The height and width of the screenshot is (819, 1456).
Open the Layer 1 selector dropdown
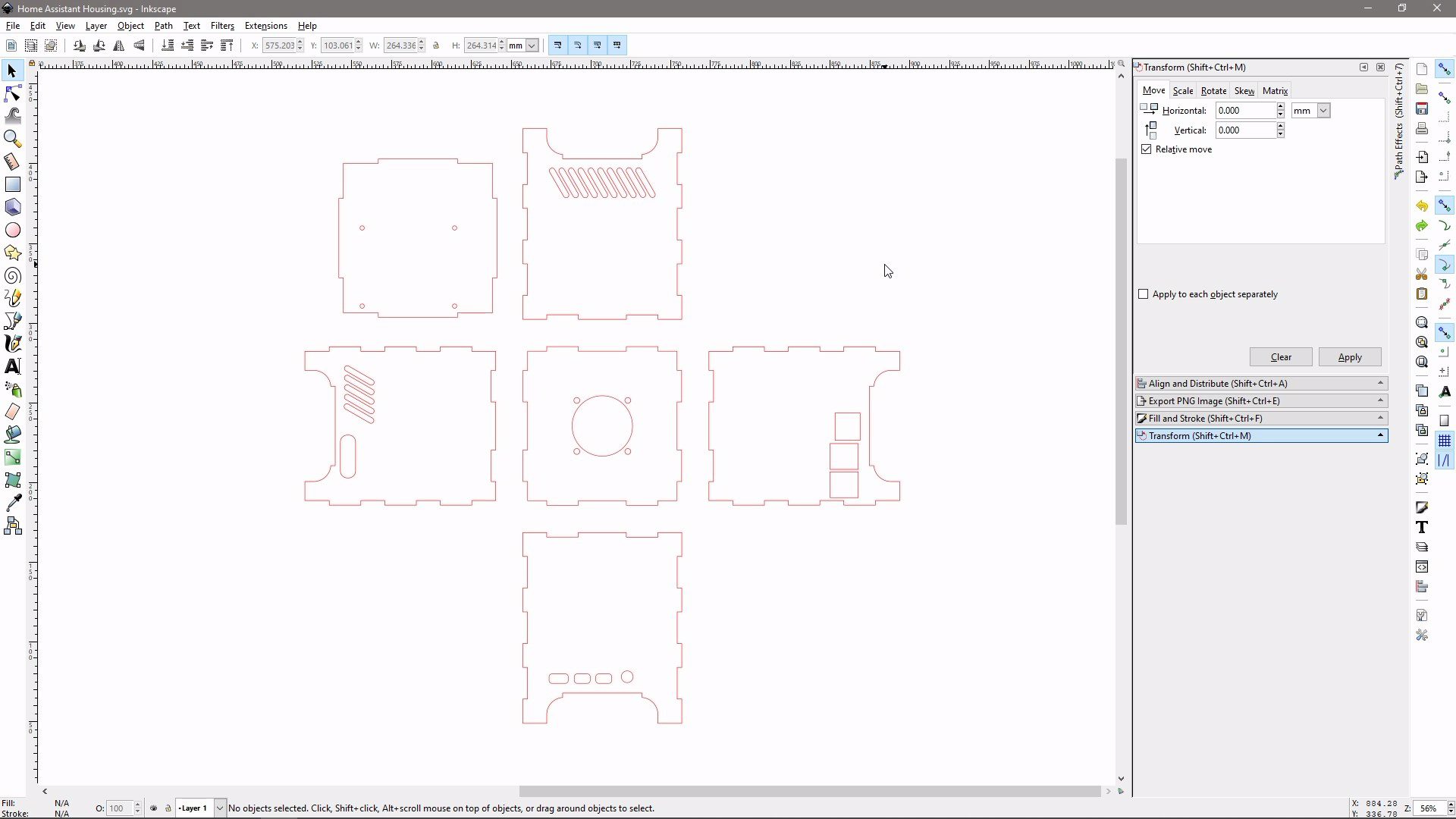[220, 808]
